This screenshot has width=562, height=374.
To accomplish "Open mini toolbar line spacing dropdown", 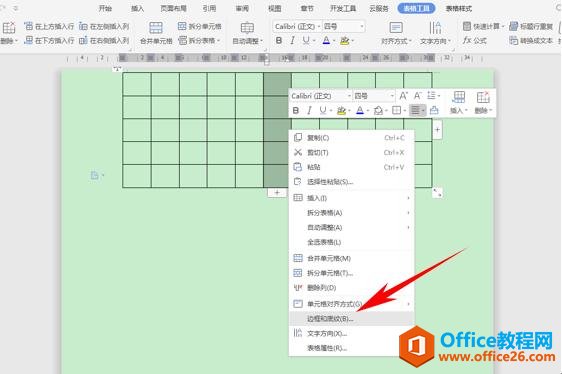I will click(x=433, y=96).
